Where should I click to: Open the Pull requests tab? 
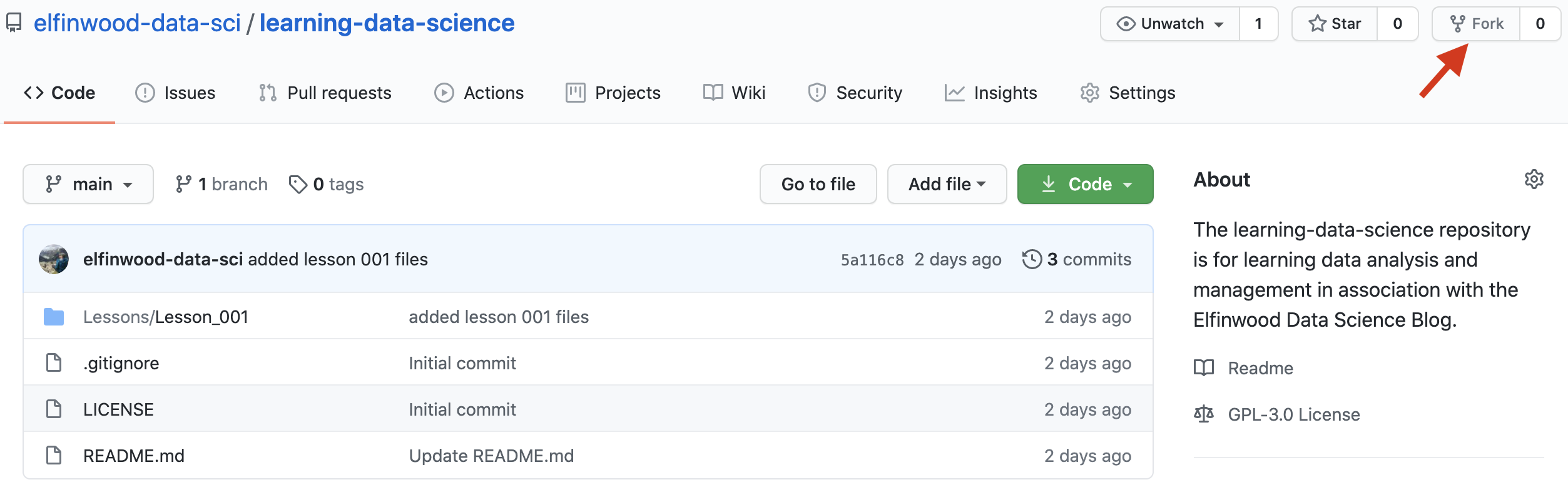[325, 93]
